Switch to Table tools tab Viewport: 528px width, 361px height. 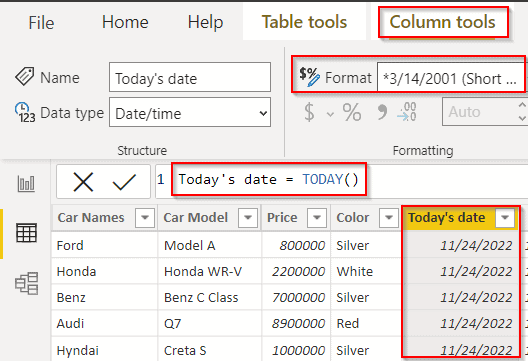[x=304, y=22]
